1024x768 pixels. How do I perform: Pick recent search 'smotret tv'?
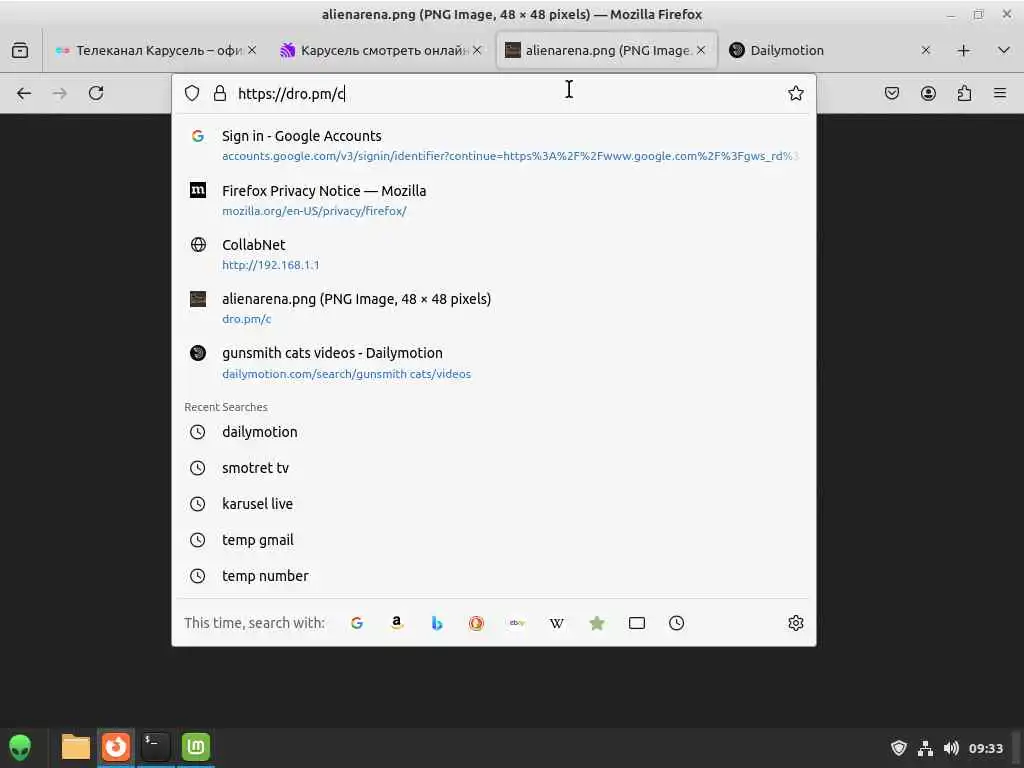494,468
